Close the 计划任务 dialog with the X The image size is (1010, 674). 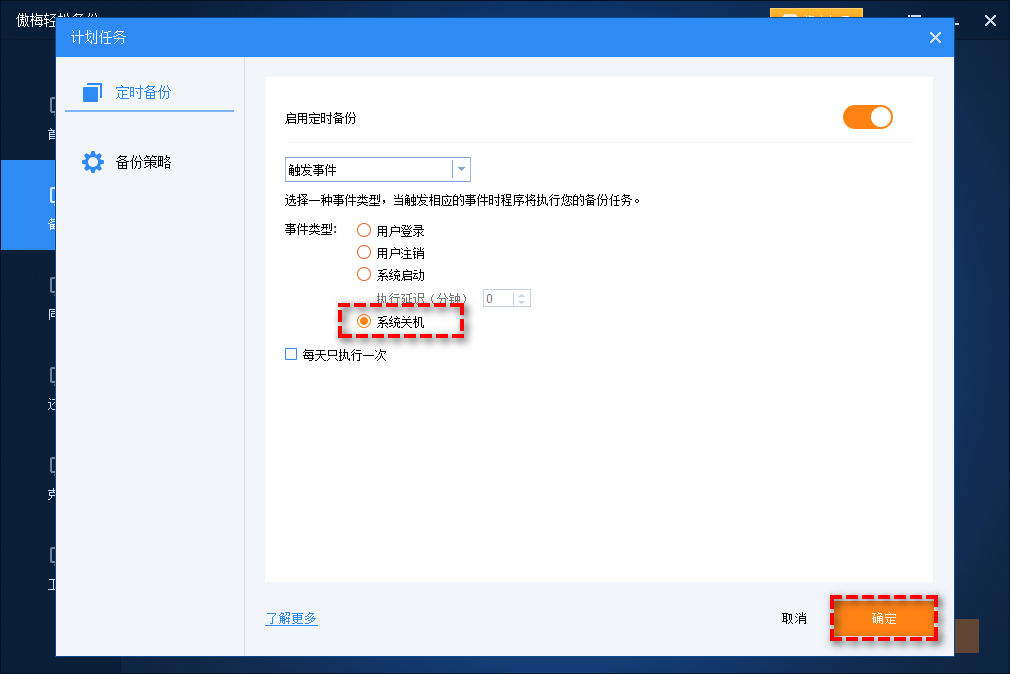(x=935, y=38)
